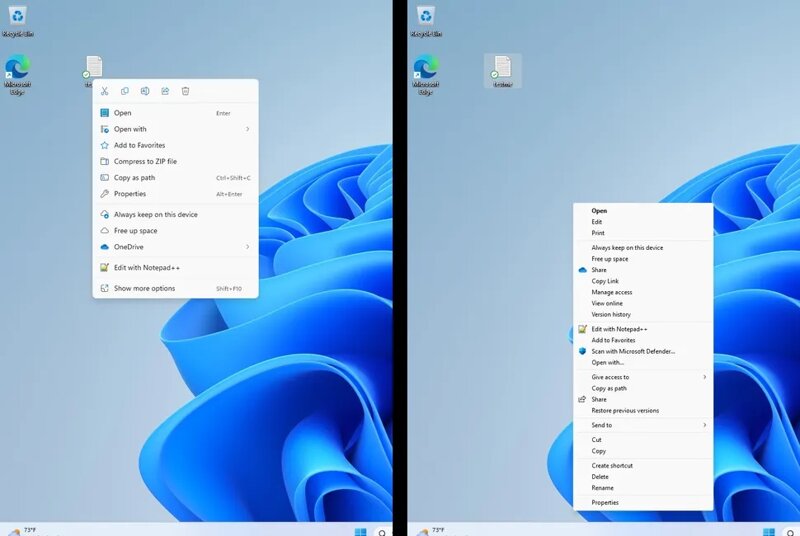Open Properties with Alt+Enter shortcut in modern menu
Screen dimensions: 800x536
pos(176,194)
